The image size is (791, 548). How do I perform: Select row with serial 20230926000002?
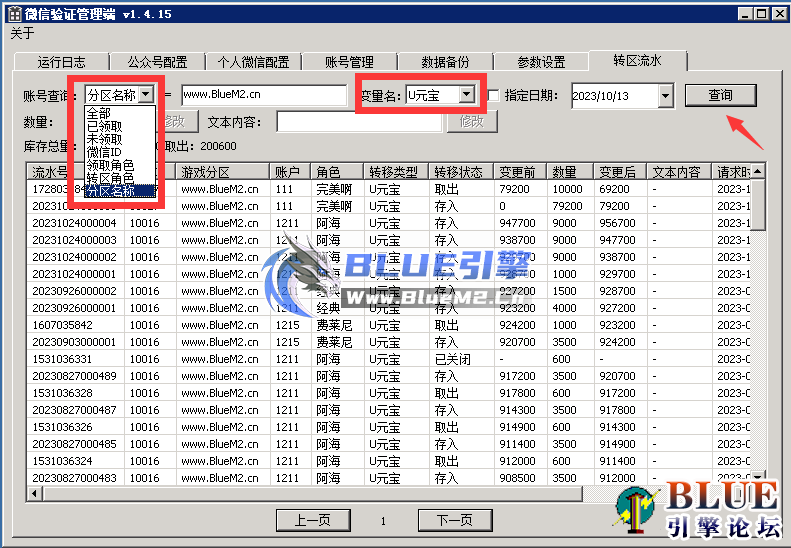click(388, 291)
